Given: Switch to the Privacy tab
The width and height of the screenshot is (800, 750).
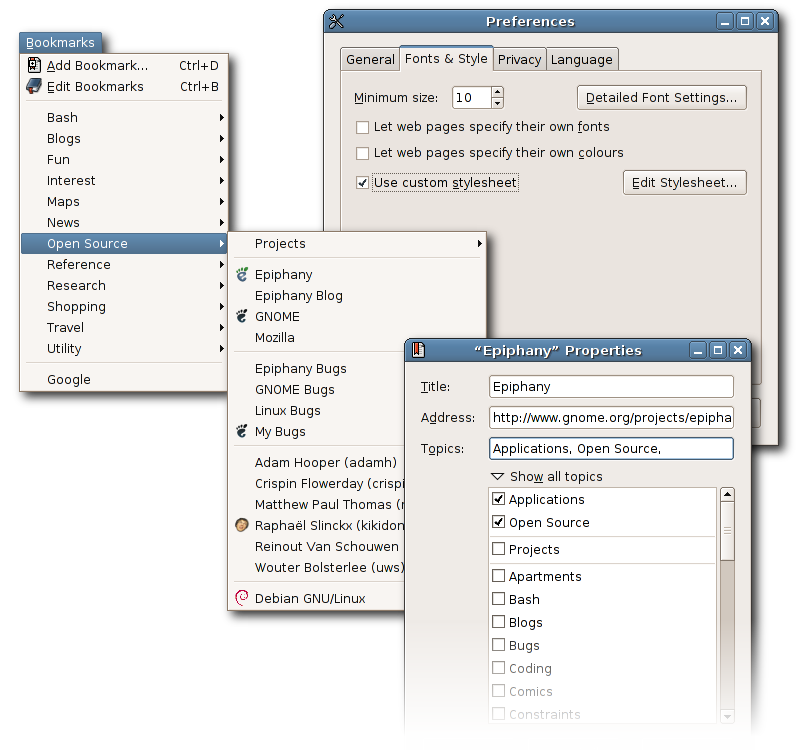Looking at the screenshot, I should pos(519,59).
